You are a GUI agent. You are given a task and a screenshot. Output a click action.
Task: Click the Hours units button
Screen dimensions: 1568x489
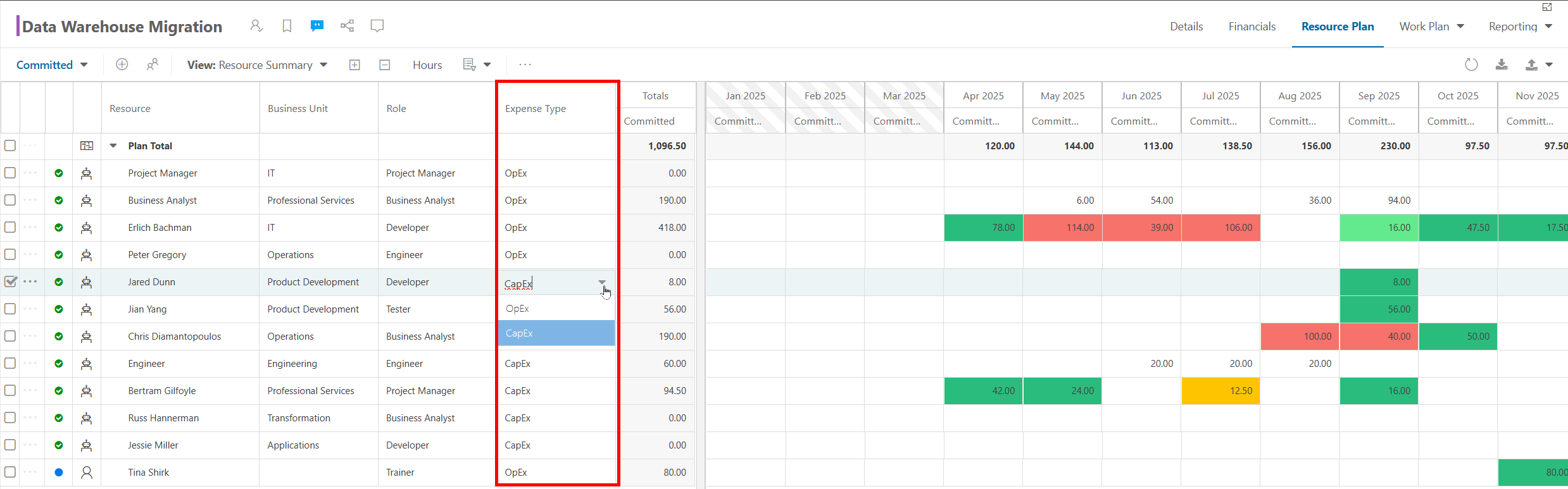(x=427, y=65)
